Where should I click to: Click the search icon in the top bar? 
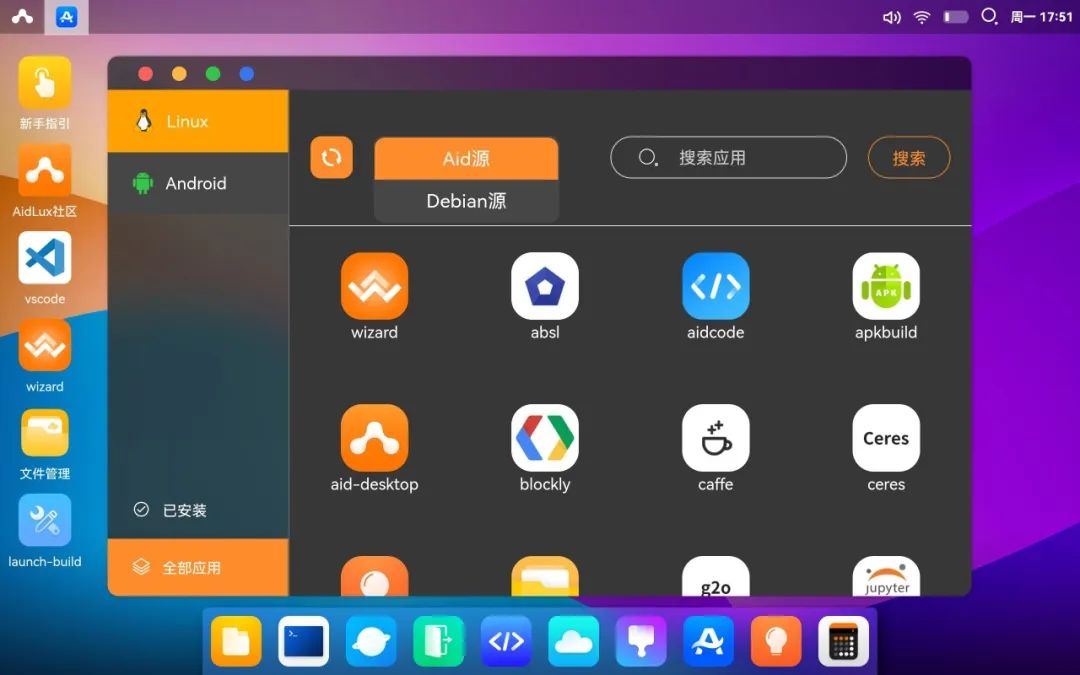pos(989,16)
